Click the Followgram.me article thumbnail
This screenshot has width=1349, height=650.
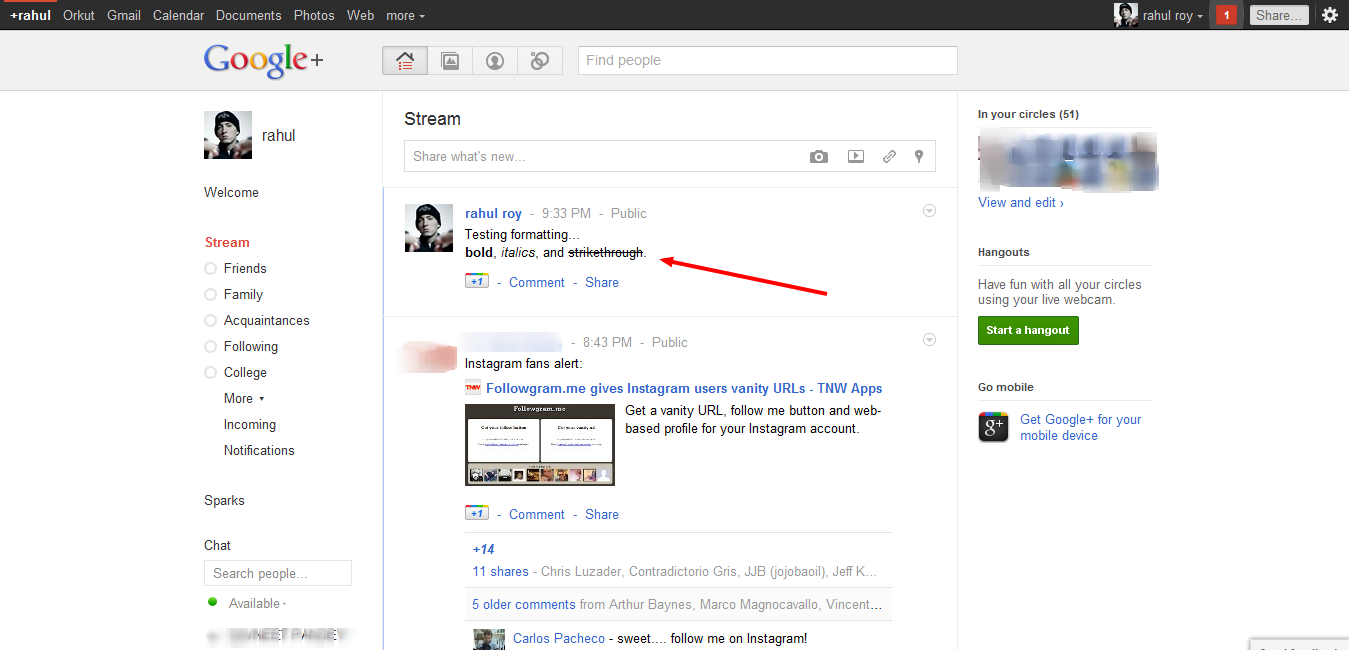[x=540, y=445]
